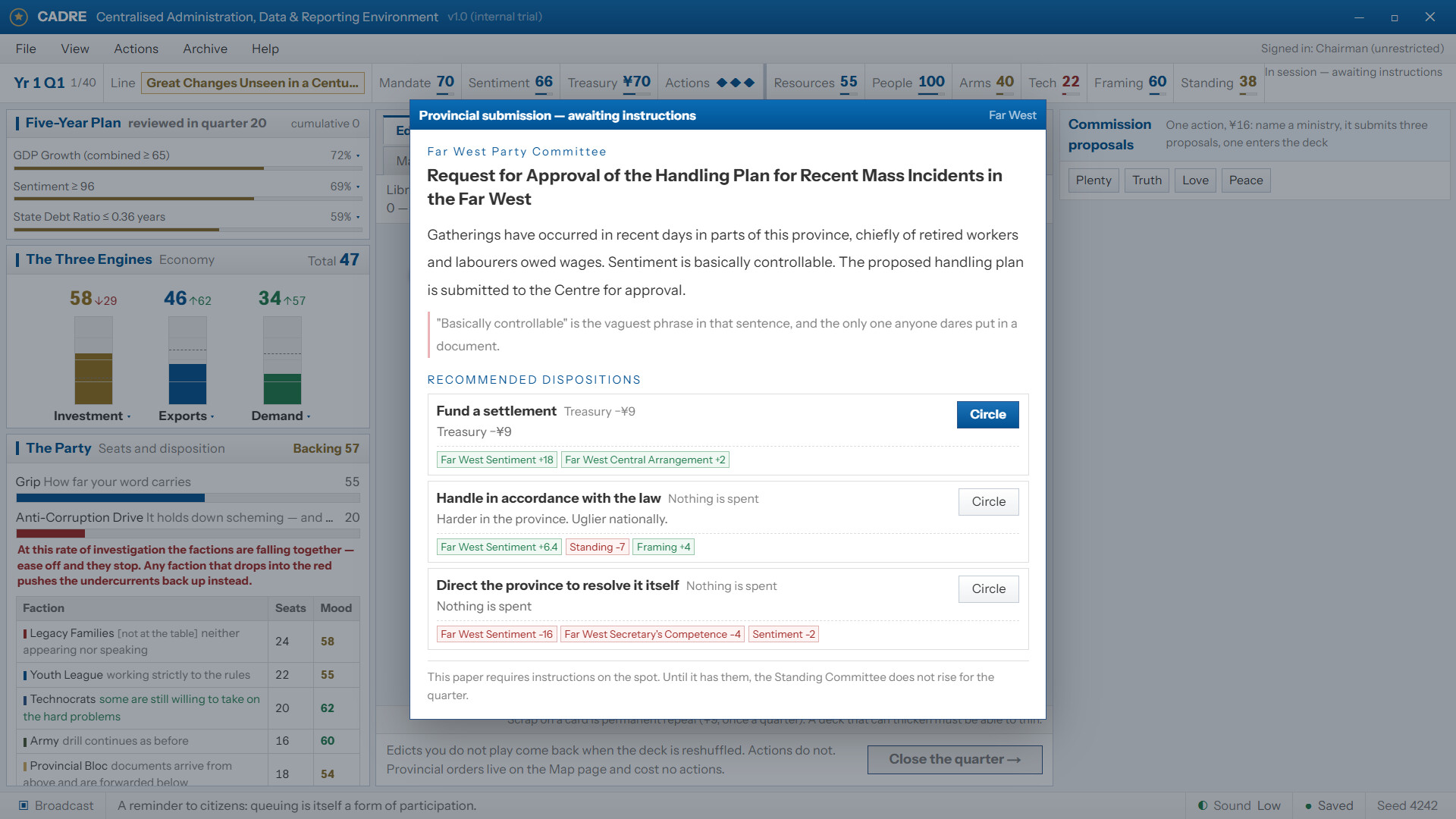Click the 'Sentiment -2' effect tag
This screenshot has height=819, width=1456.
pos(783,634)
